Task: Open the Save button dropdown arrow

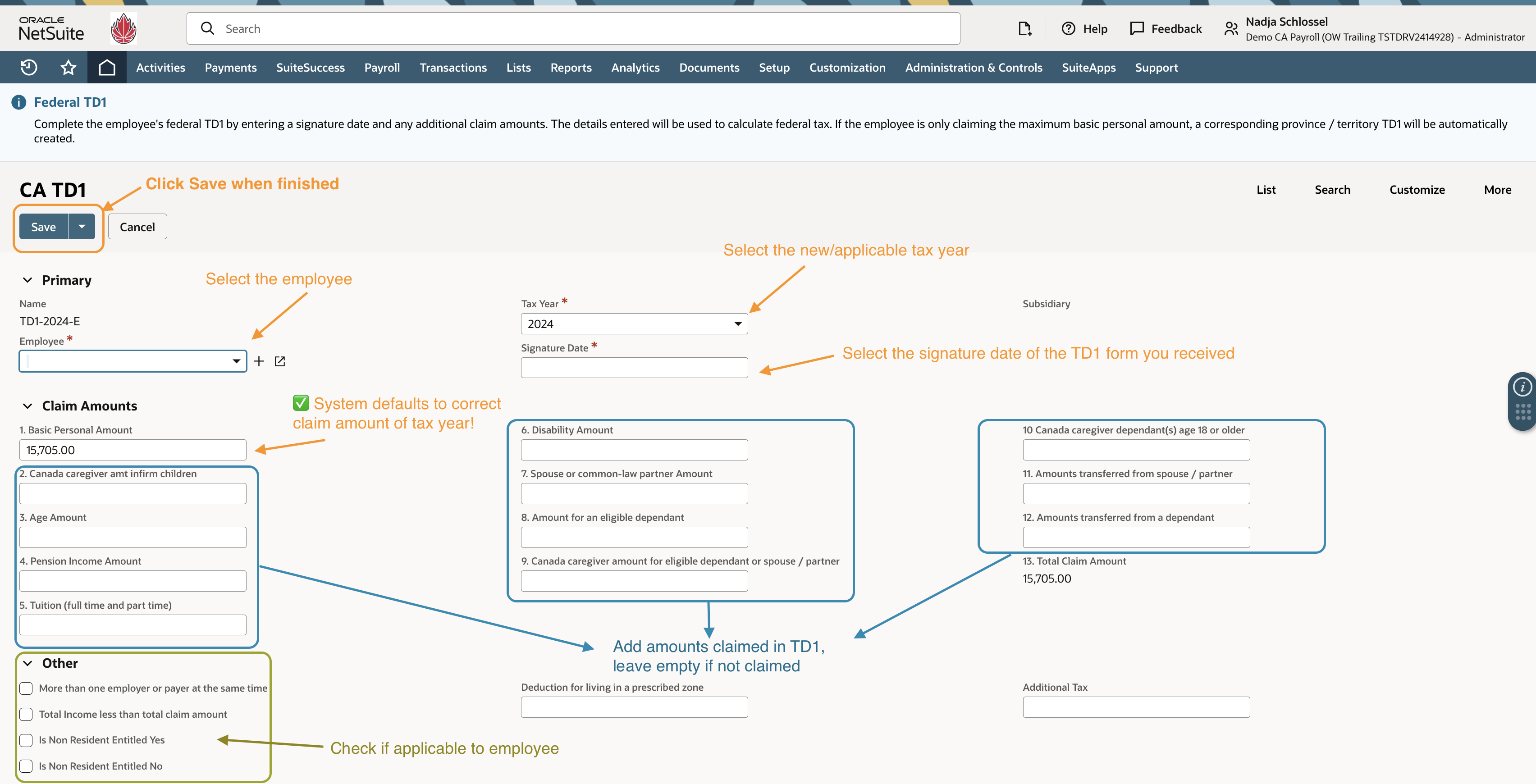Action: pyautogui.click(x=82, y=227)
